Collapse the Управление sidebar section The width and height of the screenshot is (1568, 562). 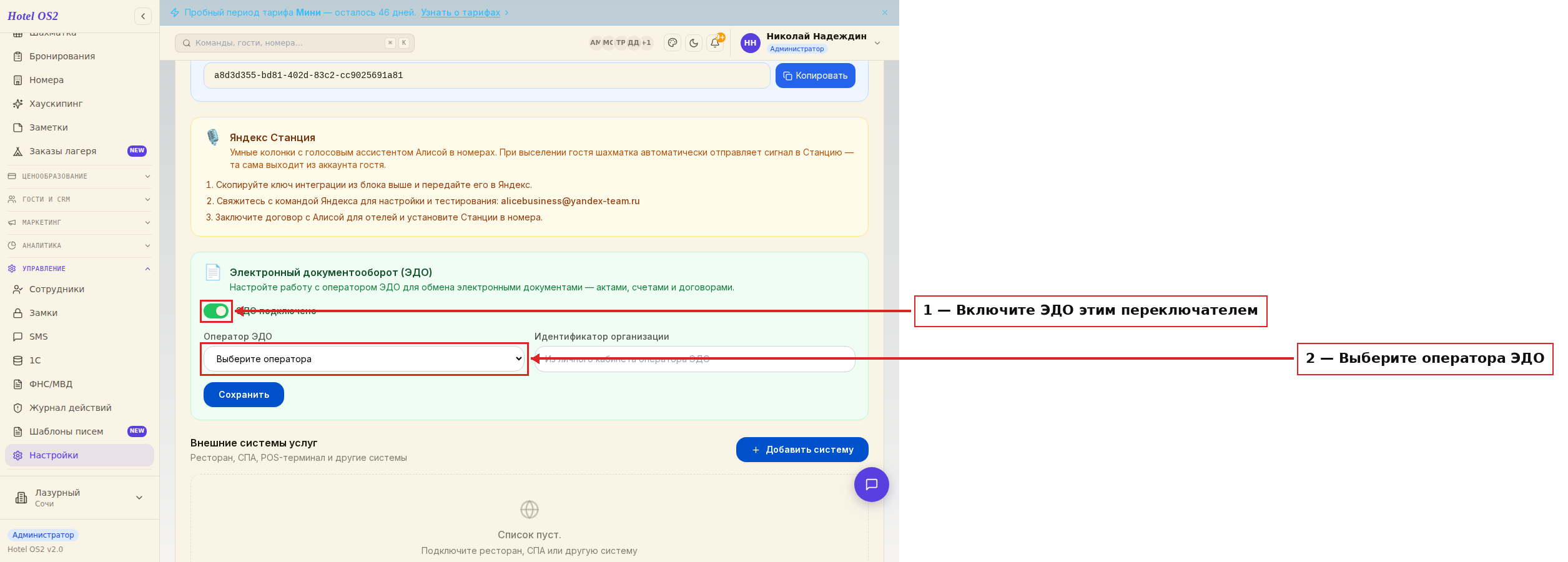(x=79, y=269)
